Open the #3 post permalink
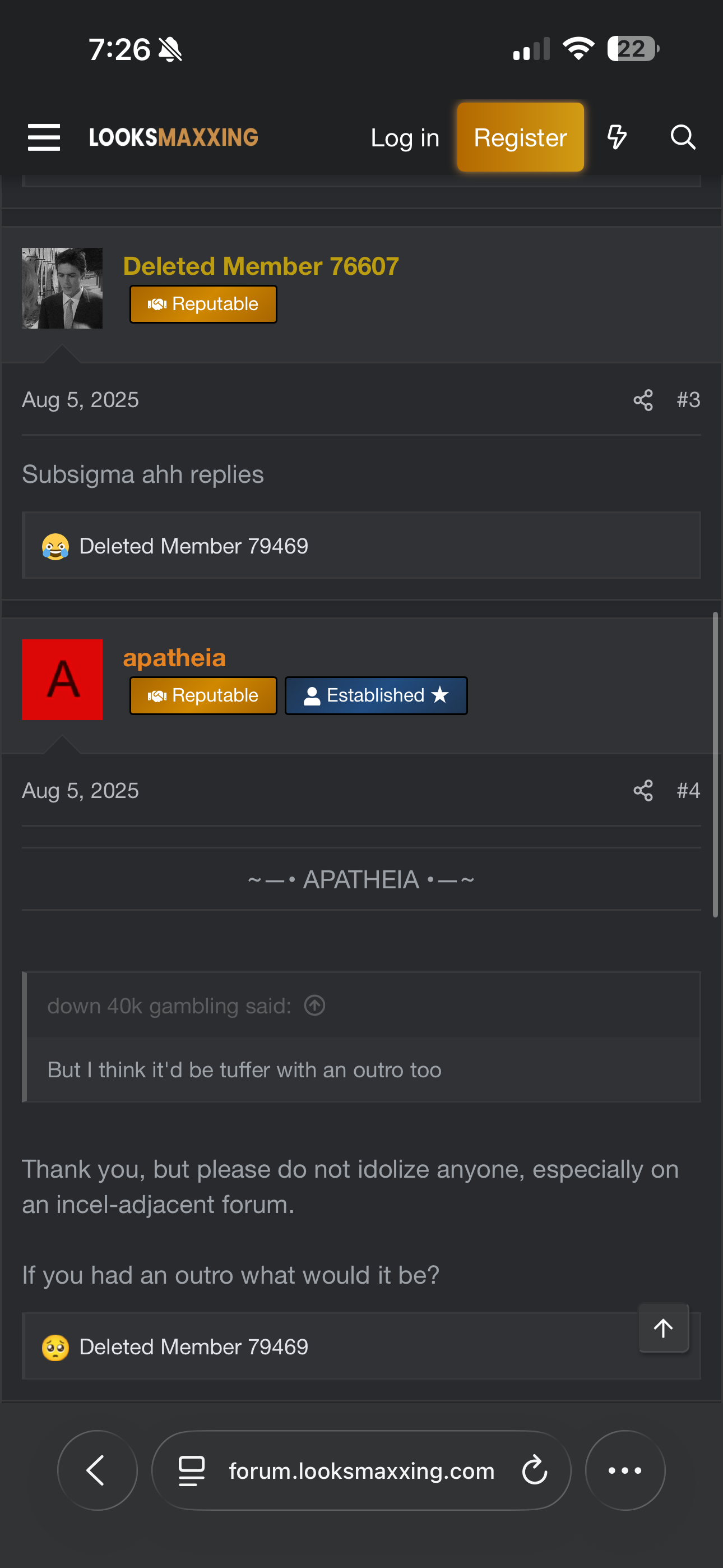Image resolution: width=723 pixels, height=1568 pixels. click(688, 400)
